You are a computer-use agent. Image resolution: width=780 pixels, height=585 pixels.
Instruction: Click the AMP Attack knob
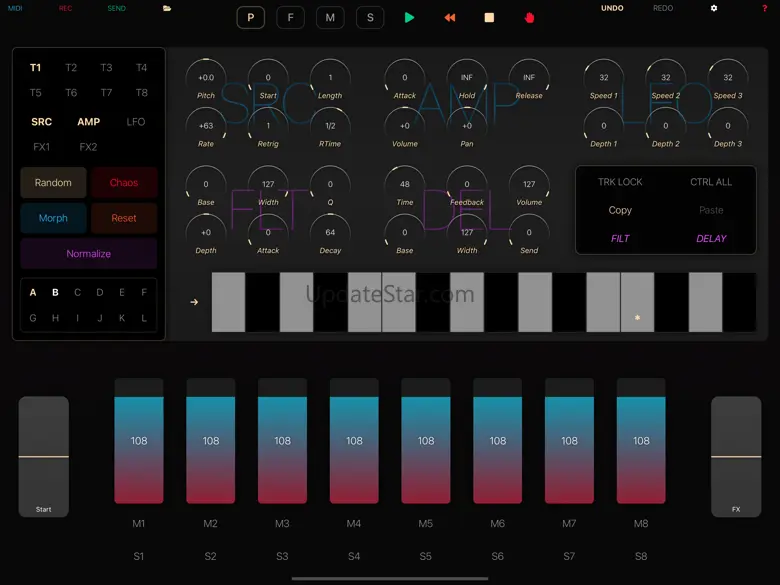(x=405, y=78)
